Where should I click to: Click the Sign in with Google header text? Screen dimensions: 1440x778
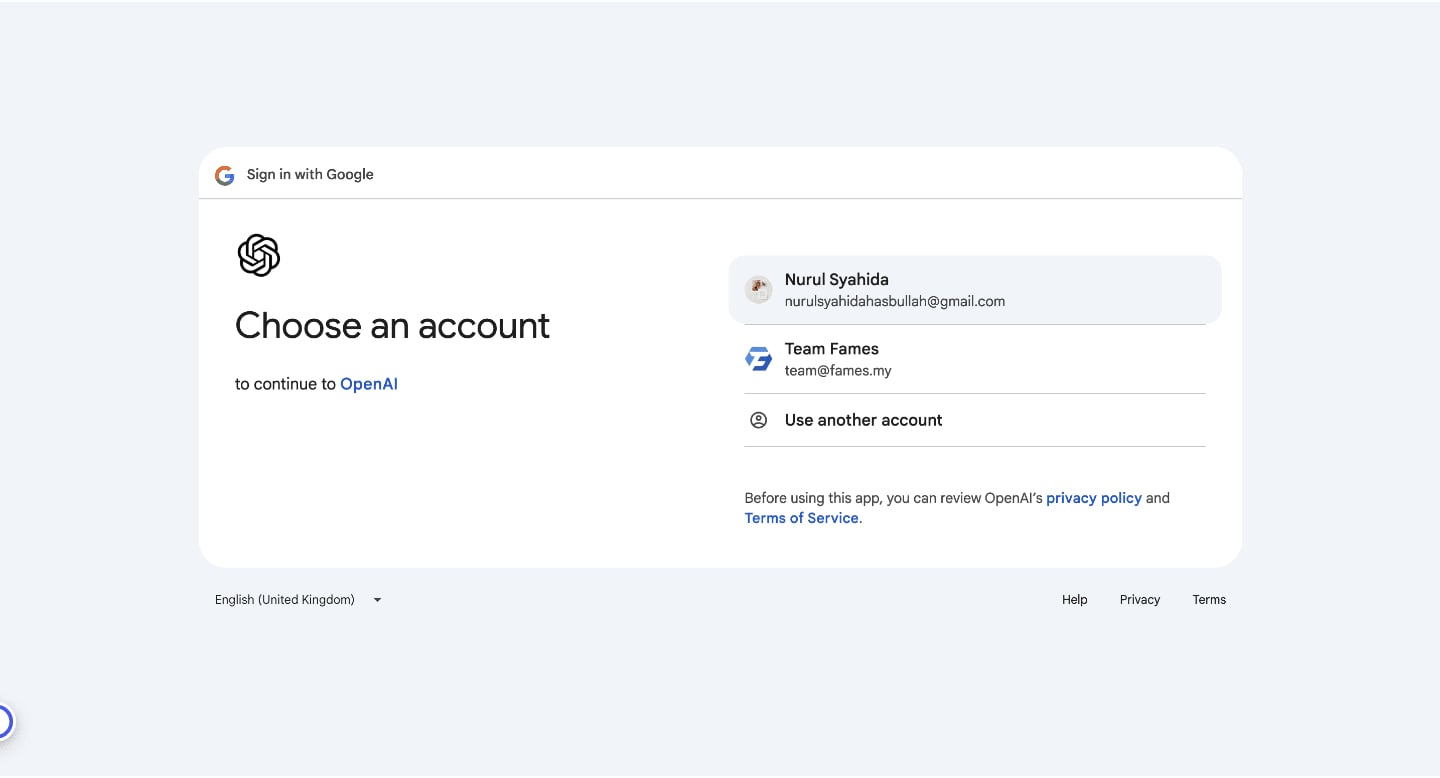310,175
